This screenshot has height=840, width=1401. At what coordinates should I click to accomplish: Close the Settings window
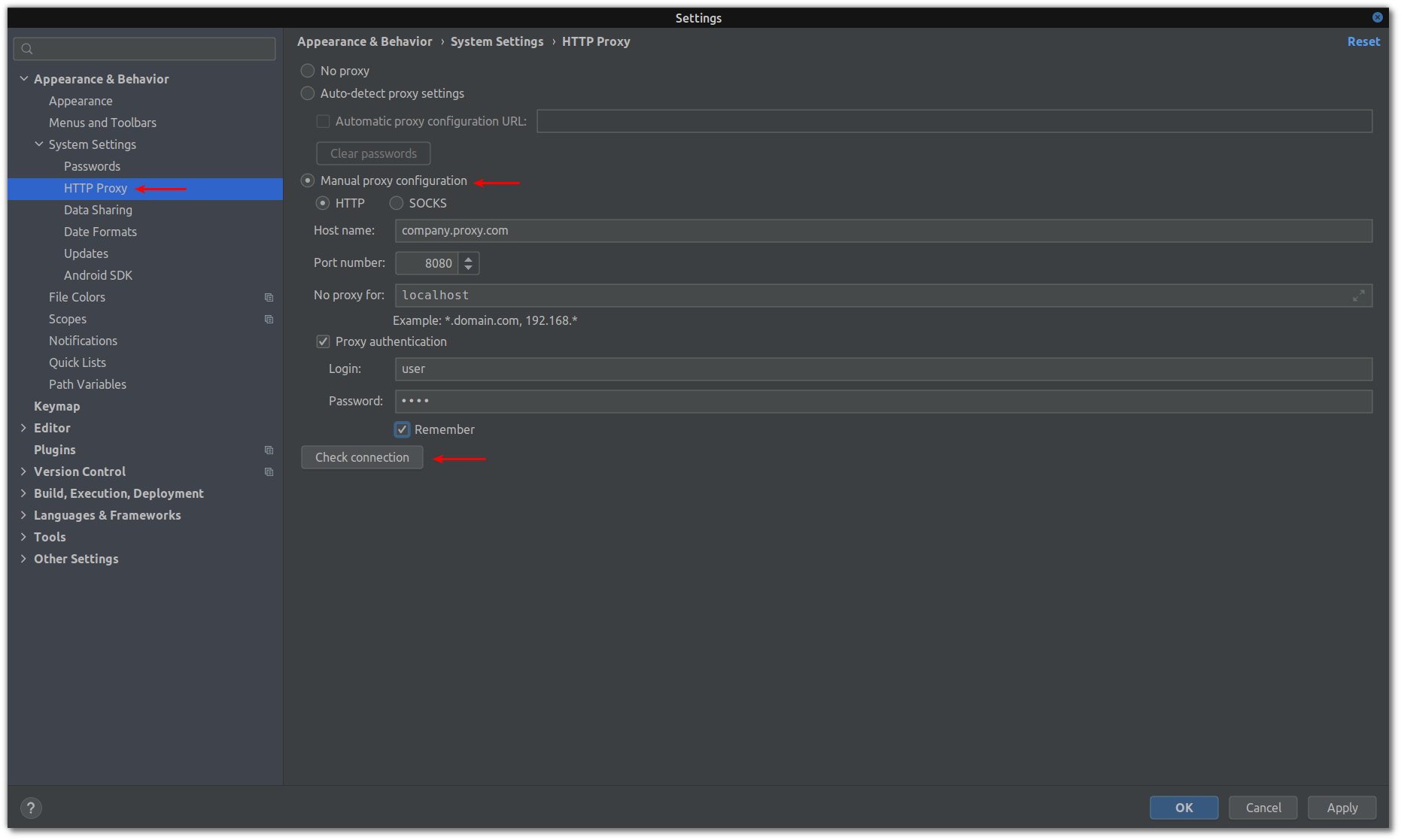[x=1378, y=17]
